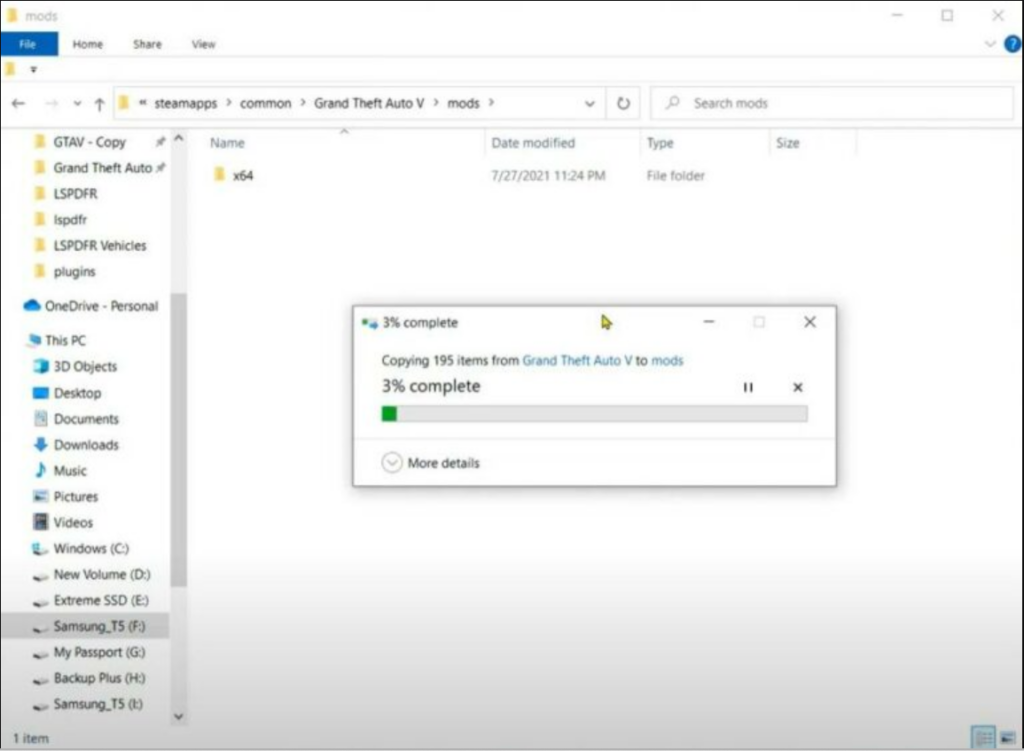Open Help via the question mark icon
The width and height of the screenshot is (1024, 751).
pos(1011,44)
